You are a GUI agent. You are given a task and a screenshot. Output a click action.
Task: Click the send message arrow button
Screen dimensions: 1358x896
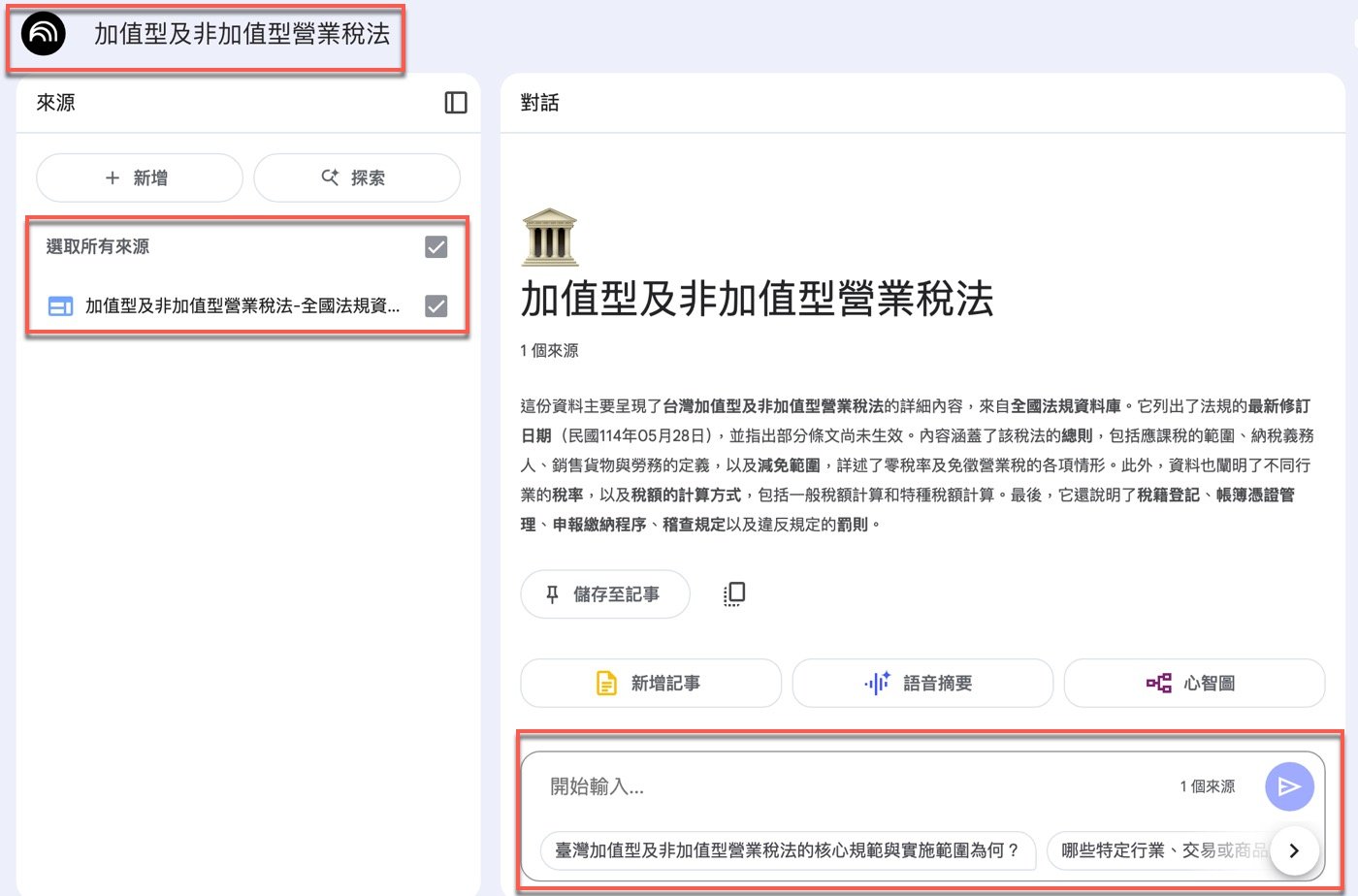[1289, 786]
